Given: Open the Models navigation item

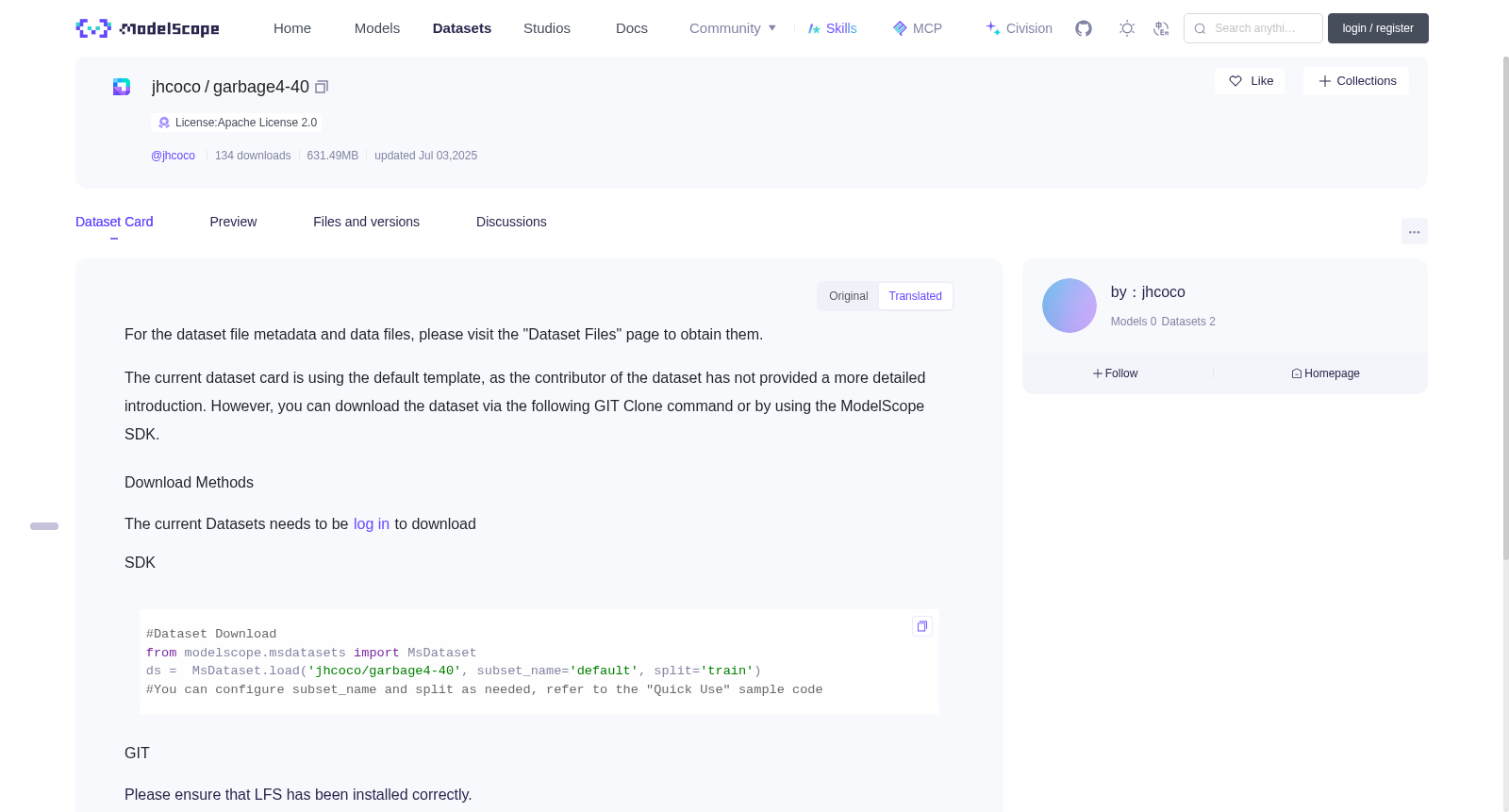Looking at the screenshot, I should 377,28.
